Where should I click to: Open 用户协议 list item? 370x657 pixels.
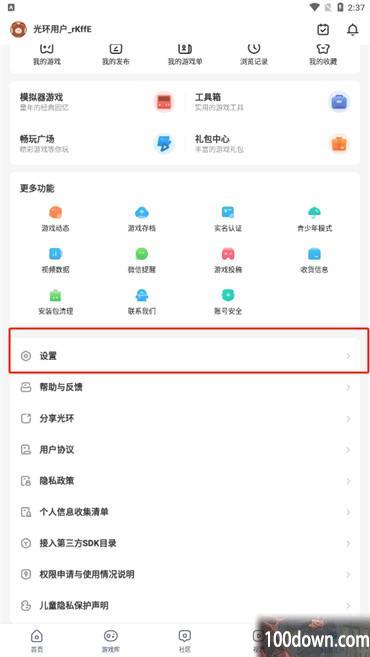point(185,450)
